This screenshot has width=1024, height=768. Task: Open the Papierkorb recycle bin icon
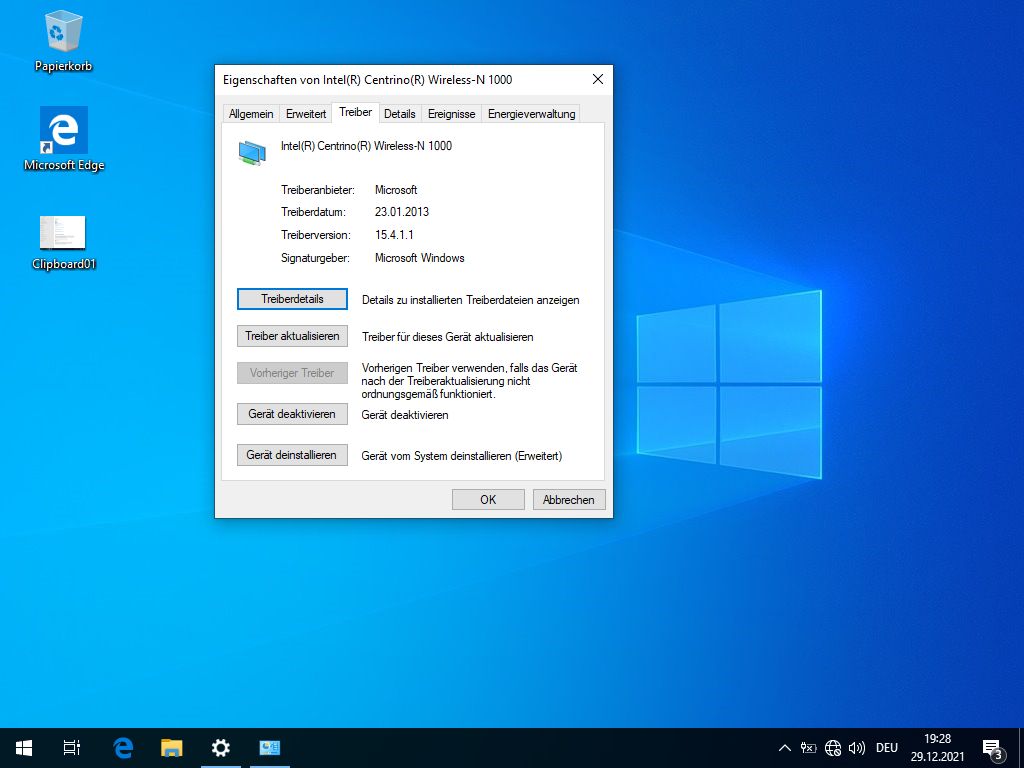pos(63,40)
